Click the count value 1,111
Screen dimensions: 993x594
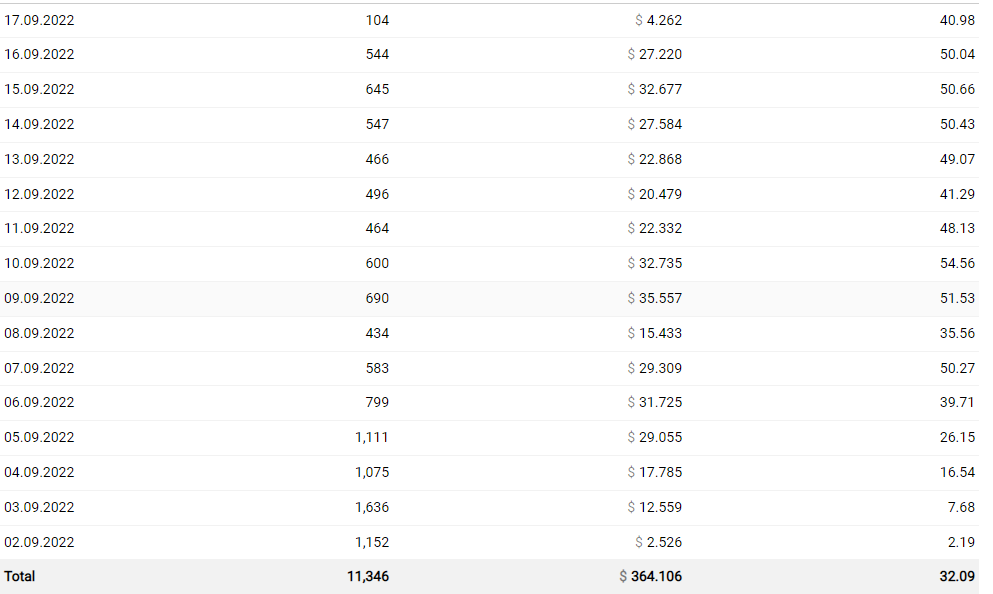point(372,437)
